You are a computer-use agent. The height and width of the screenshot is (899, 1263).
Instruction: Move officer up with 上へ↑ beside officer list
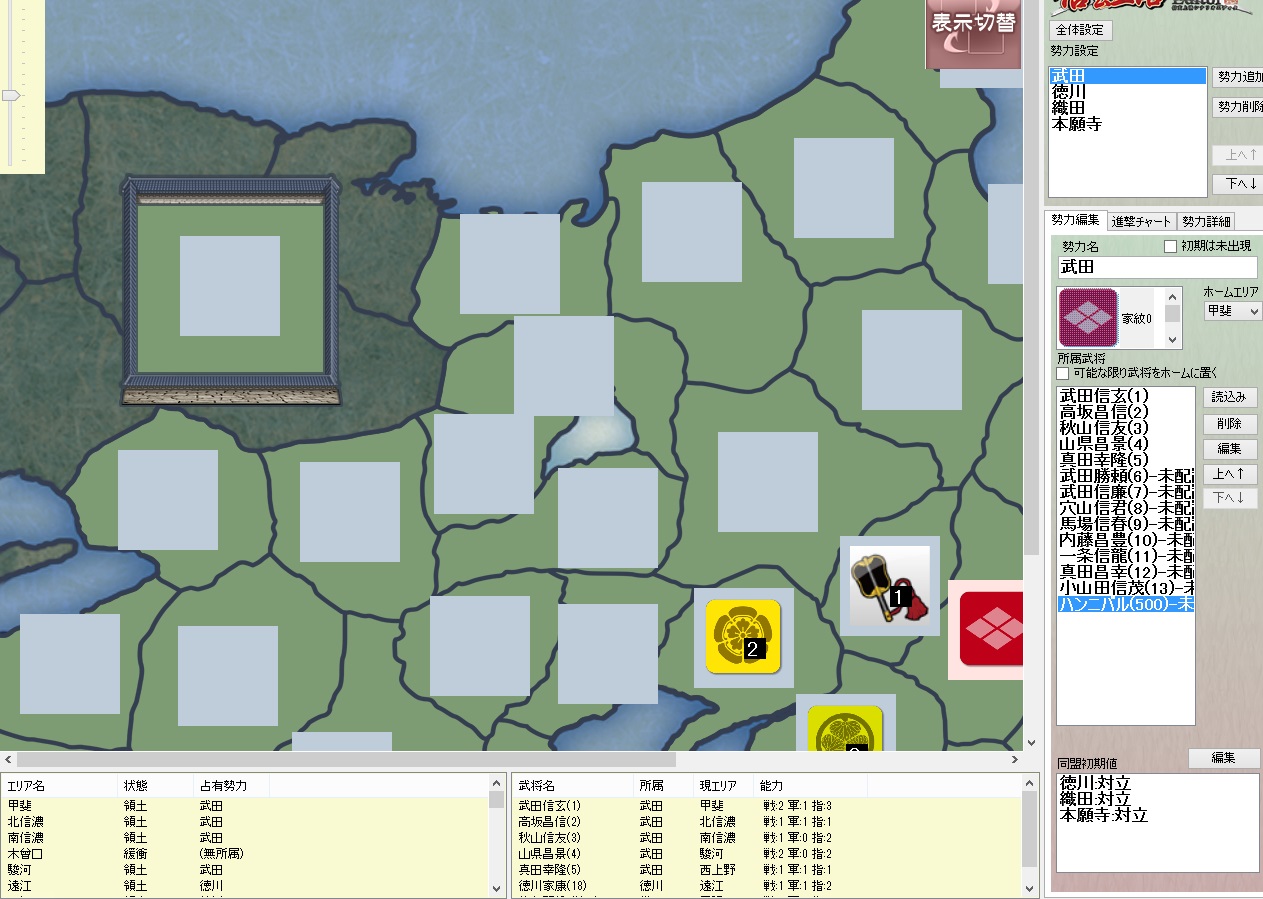coord(1229,474)
